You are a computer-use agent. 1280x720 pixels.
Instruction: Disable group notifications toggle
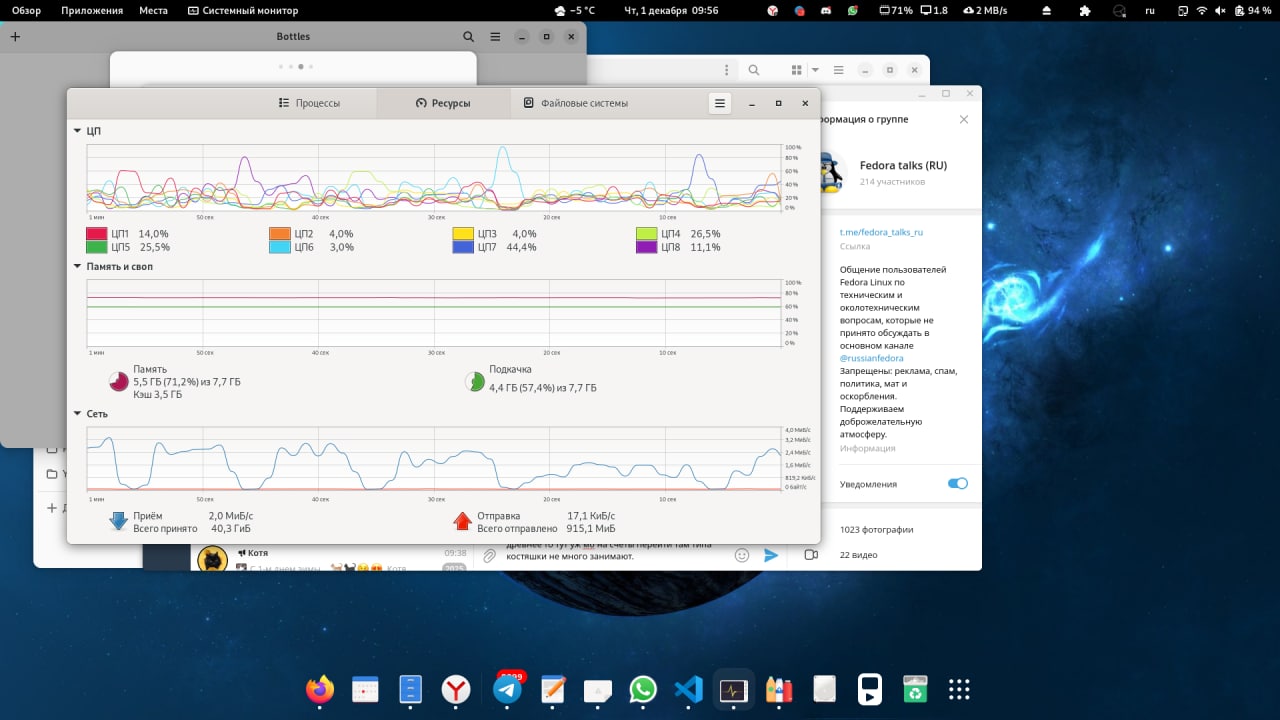957,484
